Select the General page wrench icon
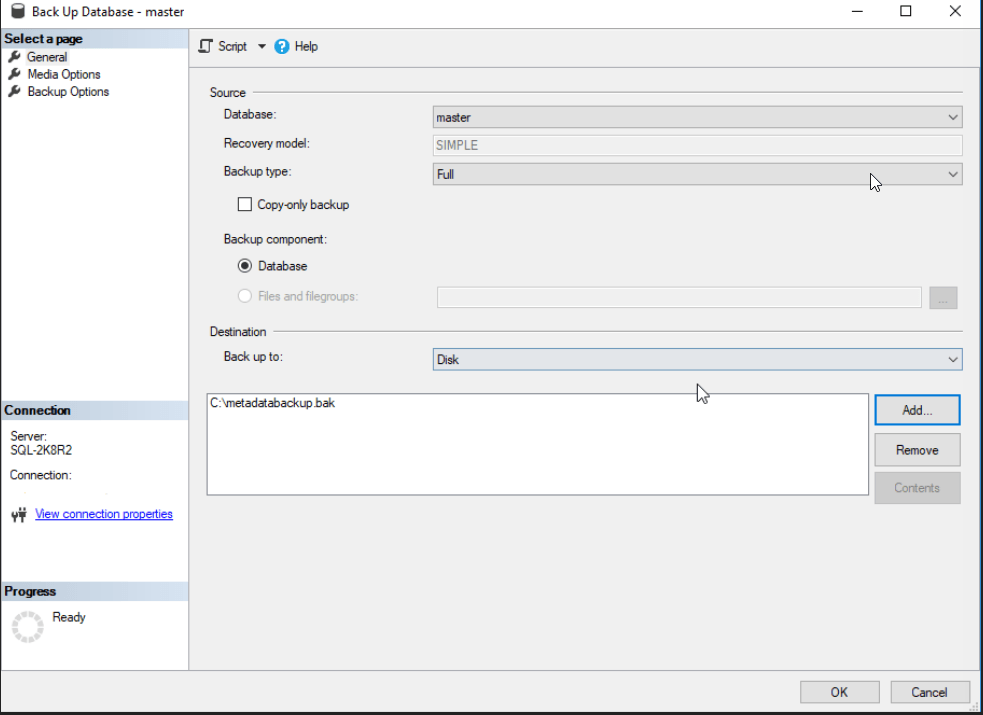Viewport: 983px width, 715px height. pyautogui.click(x=14, y=57)
